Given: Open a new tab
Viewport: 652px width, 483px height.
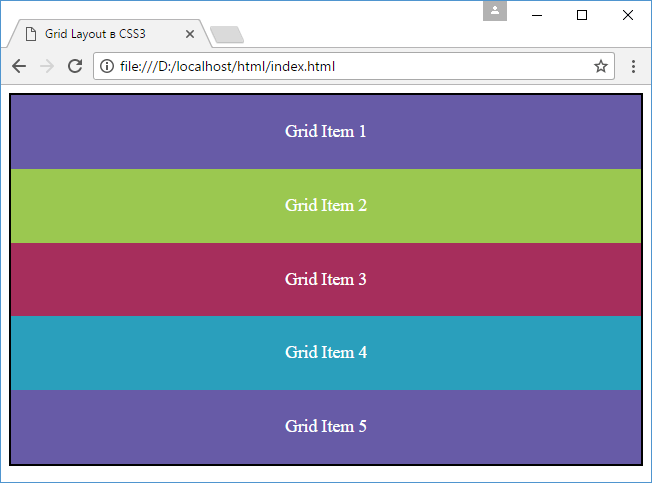Looking at the screenshot, I should (x=228, y=35).
